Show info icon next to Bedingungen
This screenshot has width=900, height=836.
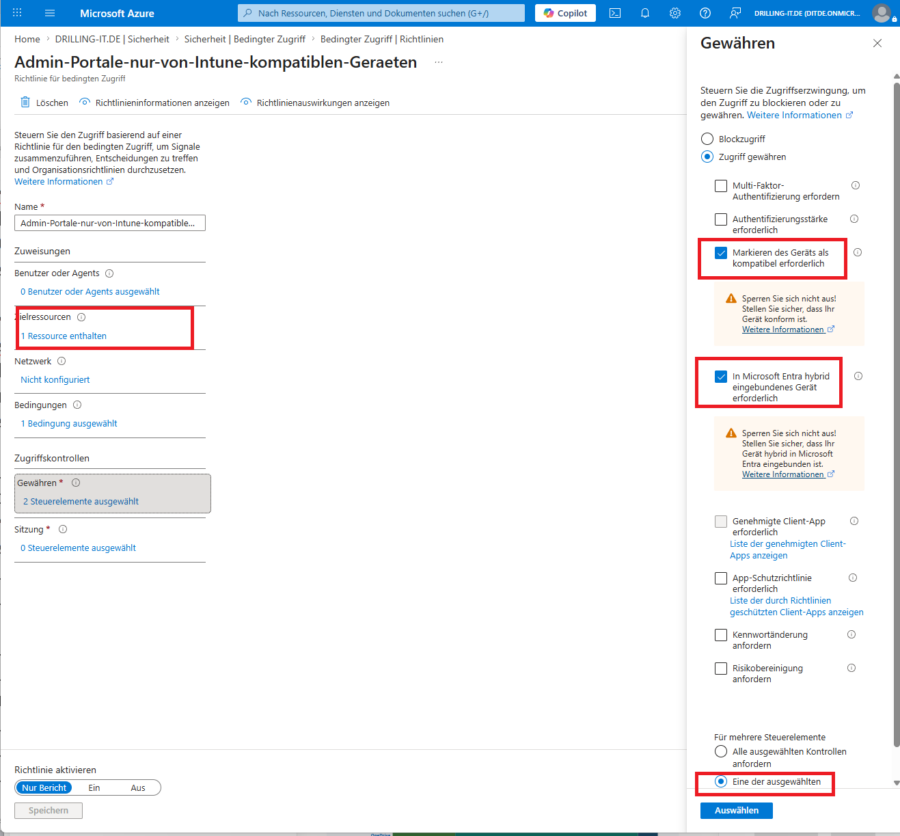[77, 405]
